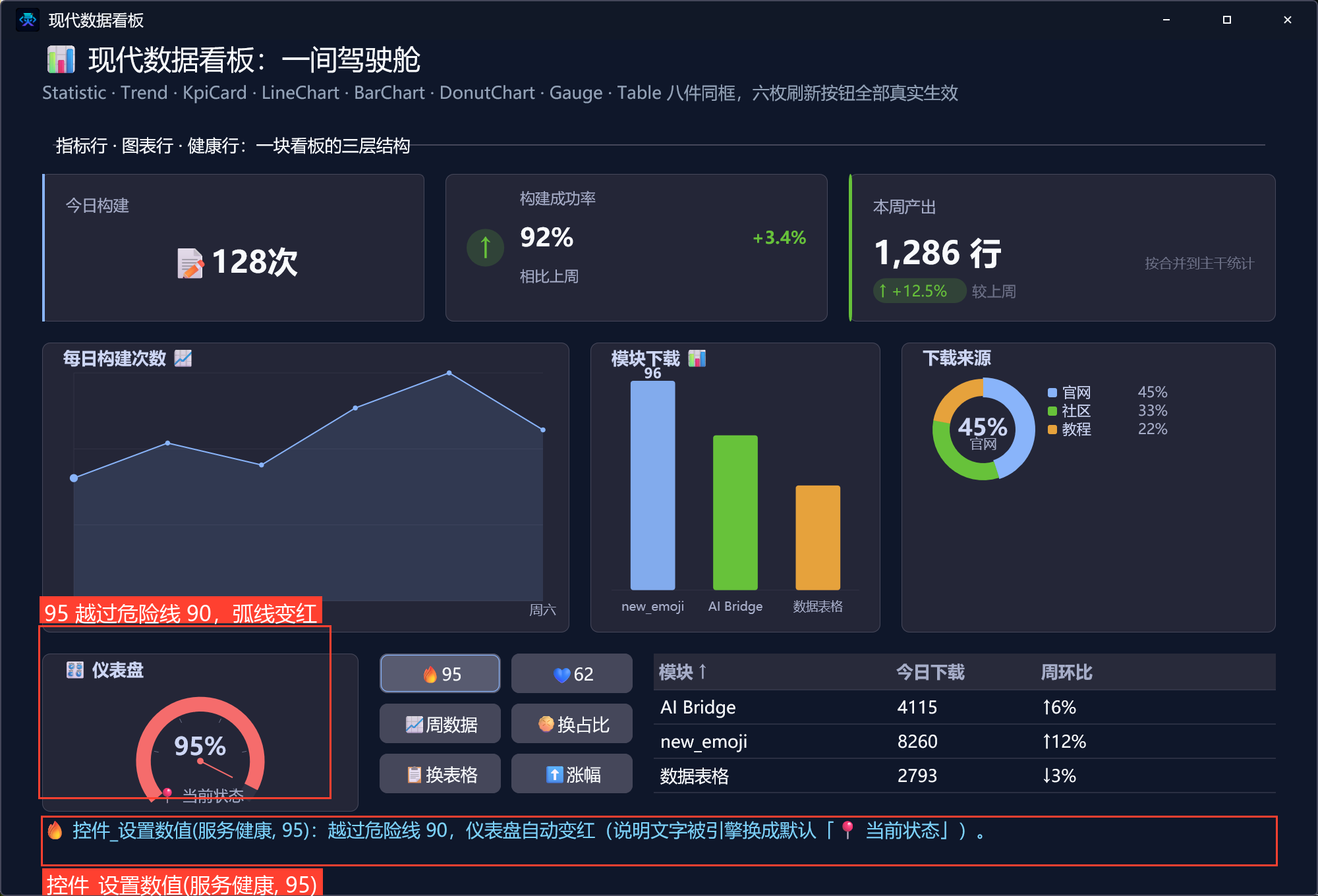Click the ↑12% cell for new_emoji

click(x=1064, y=741)
